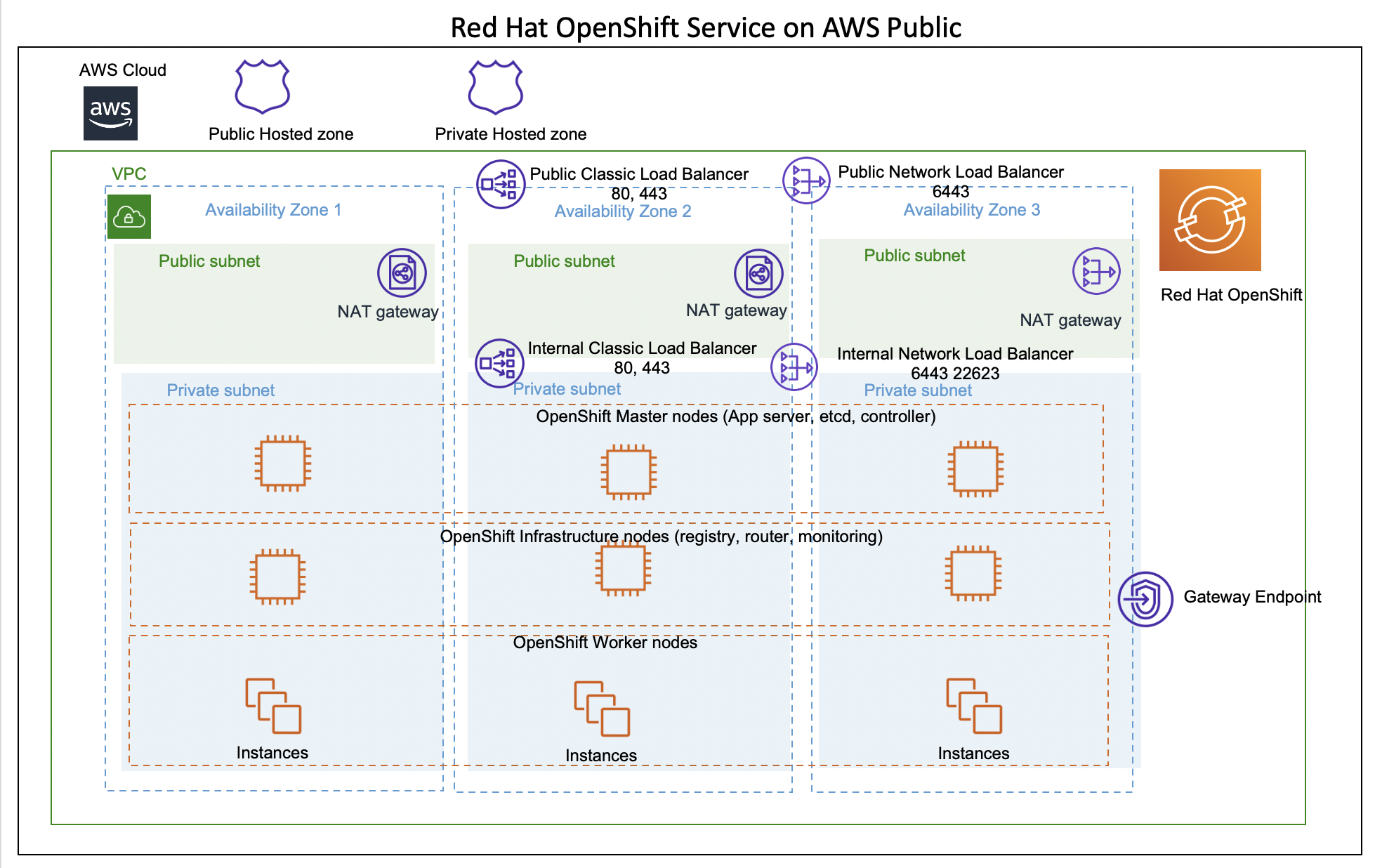This screenshot has width=1375, height=868.
Task: Click the Availability Zone 2 label
Action: 623,211
